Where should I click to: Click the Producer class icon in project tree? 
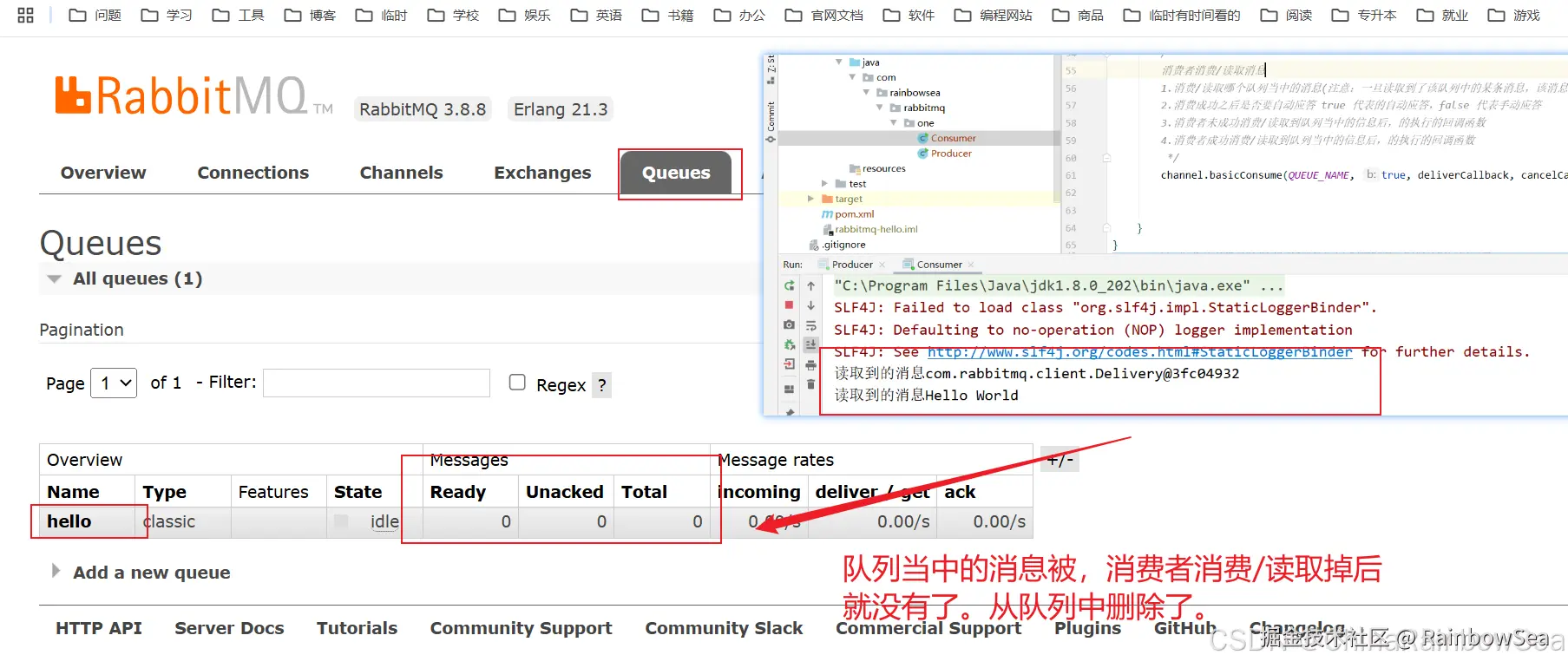[x=923, y=154]
